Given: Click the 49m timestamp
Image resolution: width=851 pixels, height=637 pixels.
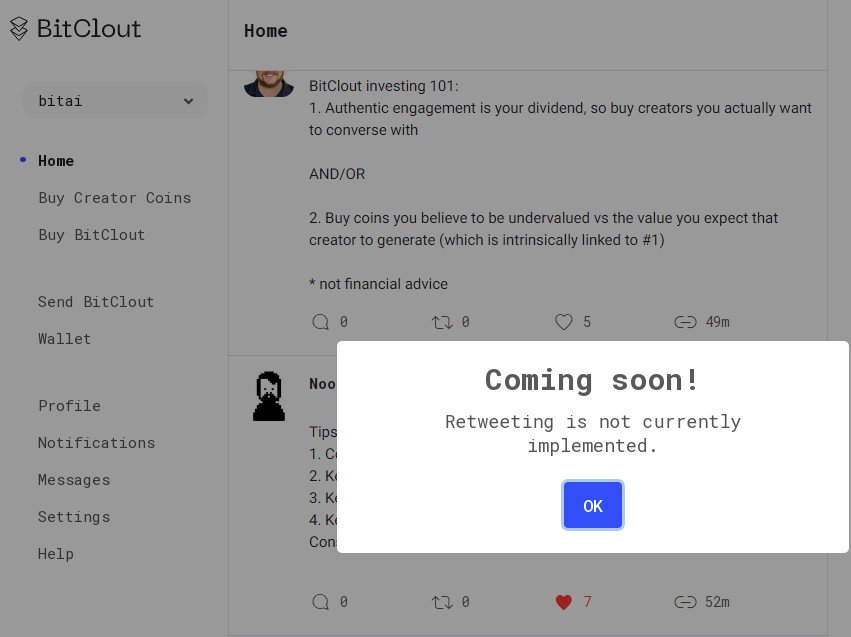Looking at the screenshot, I should click(x=717, y=322).
